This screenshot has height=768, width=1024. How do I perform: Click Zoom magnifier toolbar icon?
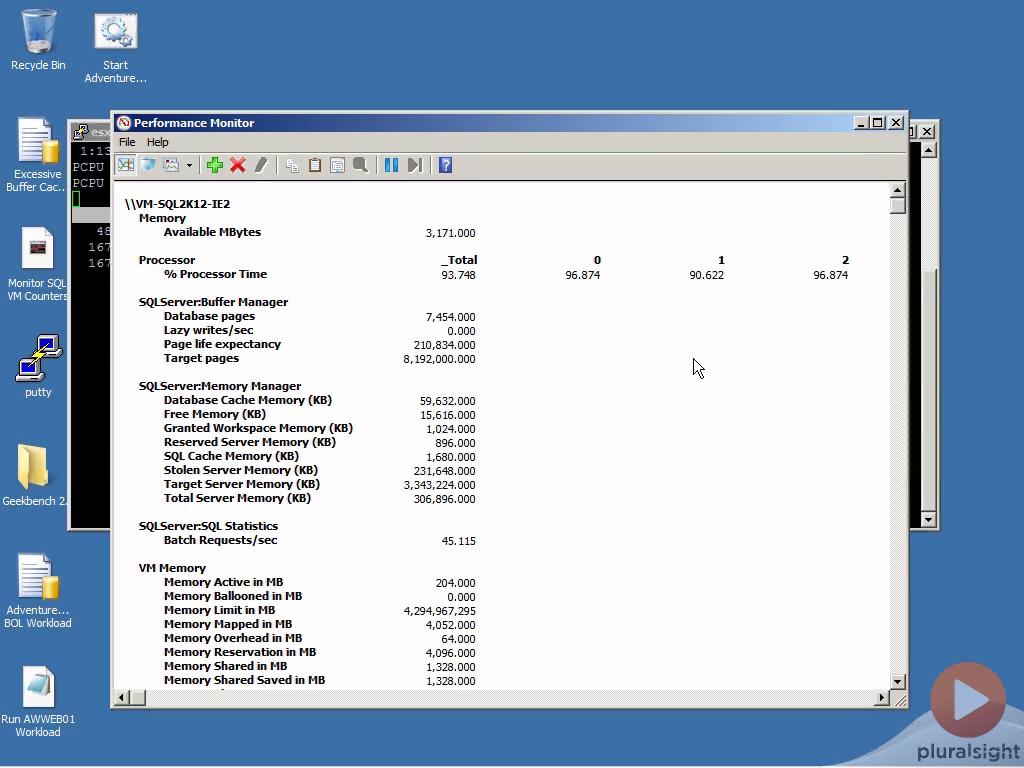coord(360,165)
